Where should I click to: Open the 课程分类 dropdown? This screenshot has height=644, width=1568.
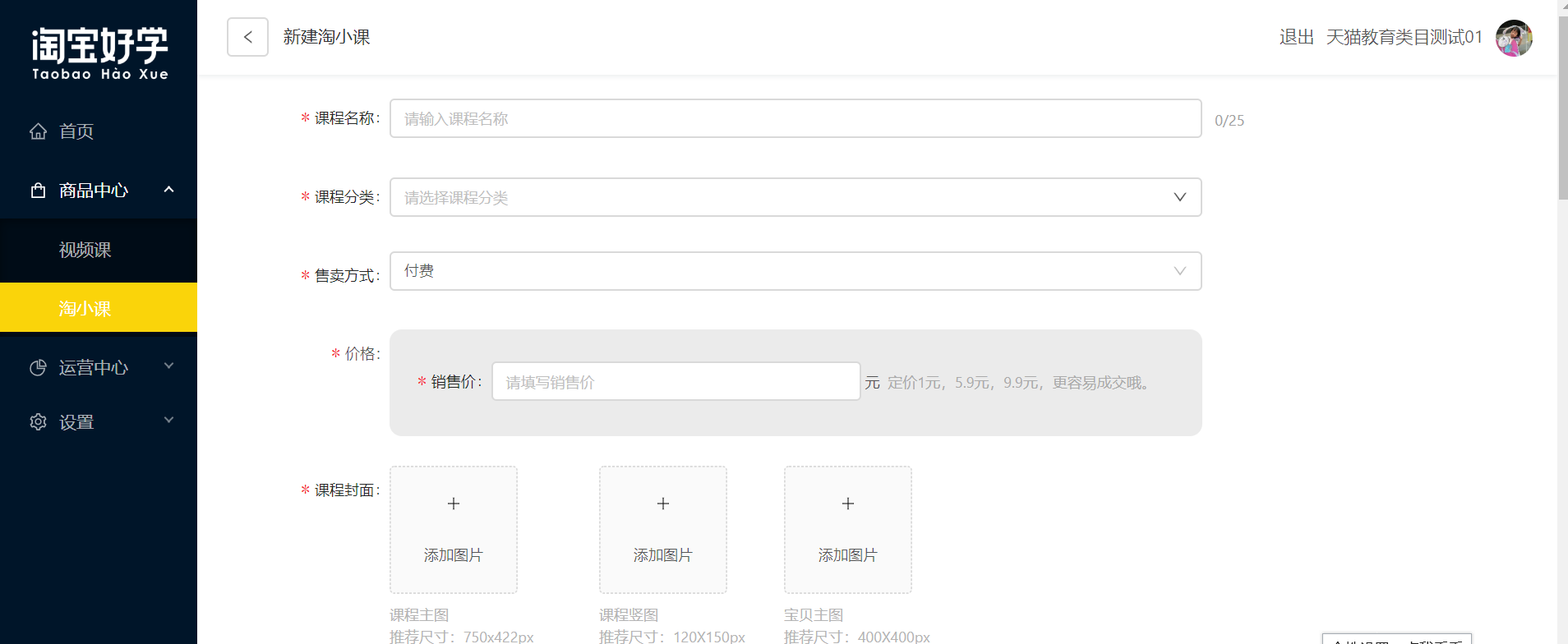click(796, 197)
